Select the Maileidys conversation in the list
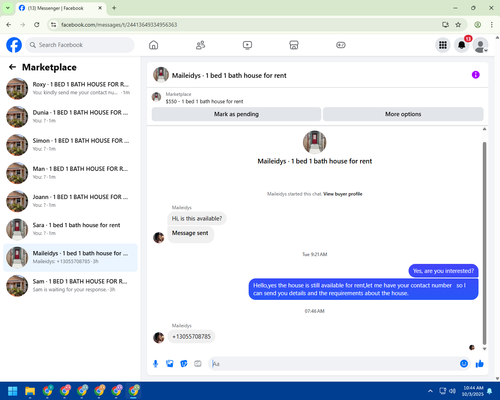Screen dimensions: 500x400 pos(70,257)
